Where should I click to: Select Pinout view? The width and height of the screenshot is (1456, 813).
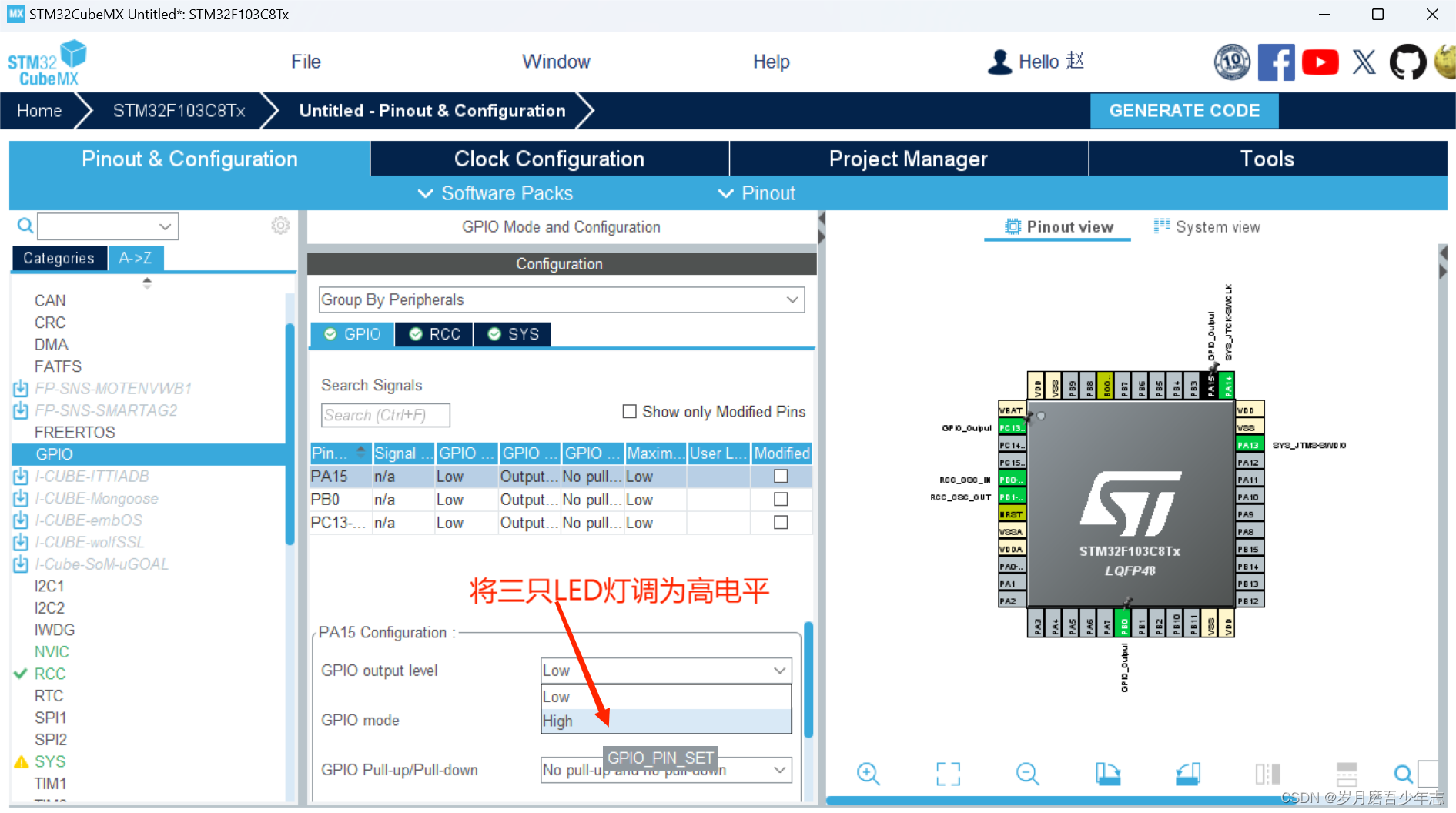pyautogui.click(x=1059, y=226)
